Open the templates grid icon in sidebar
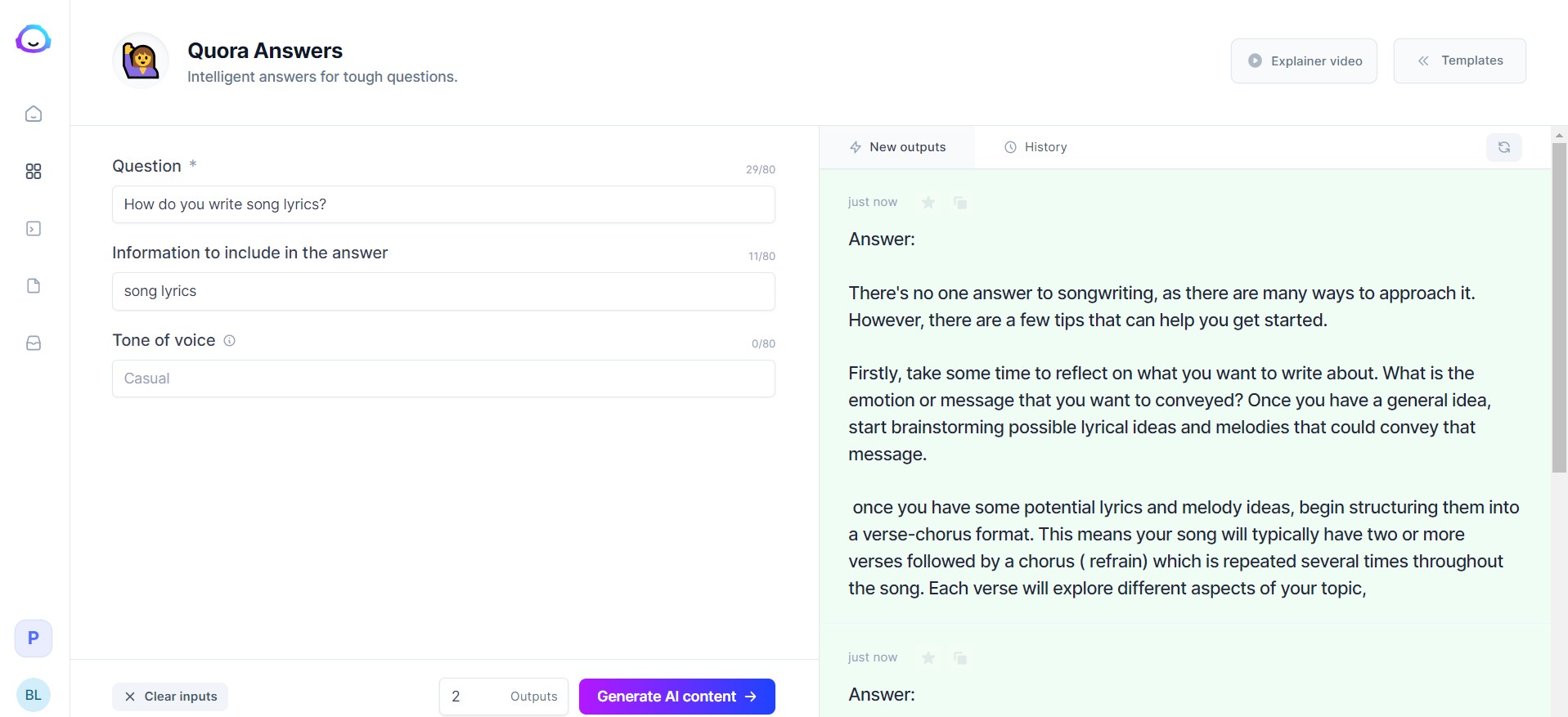The height and width of the screenshot is (717, 1568). coord(34,171)
